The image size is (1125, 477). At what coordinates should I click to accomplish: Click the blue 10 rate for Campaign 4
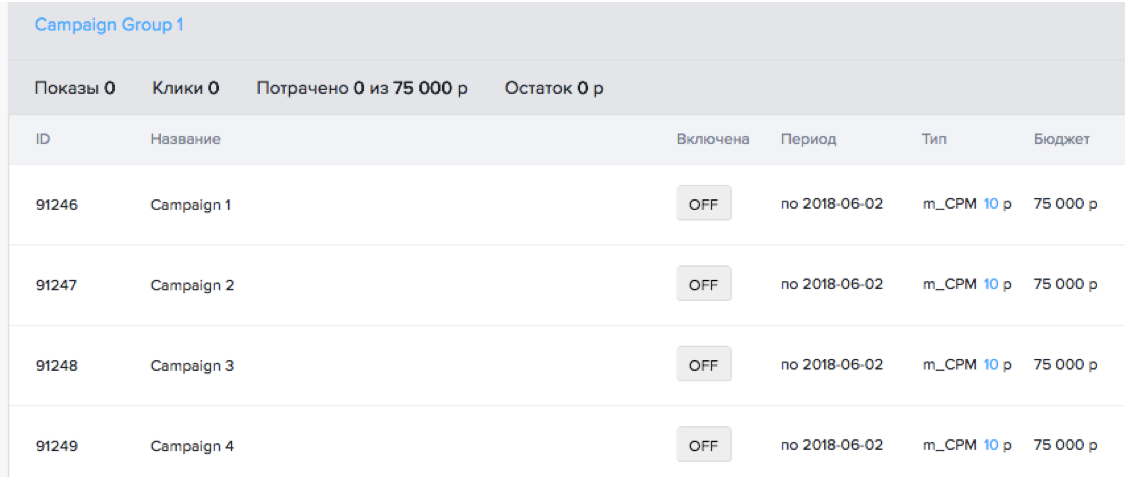coord(991,446)
